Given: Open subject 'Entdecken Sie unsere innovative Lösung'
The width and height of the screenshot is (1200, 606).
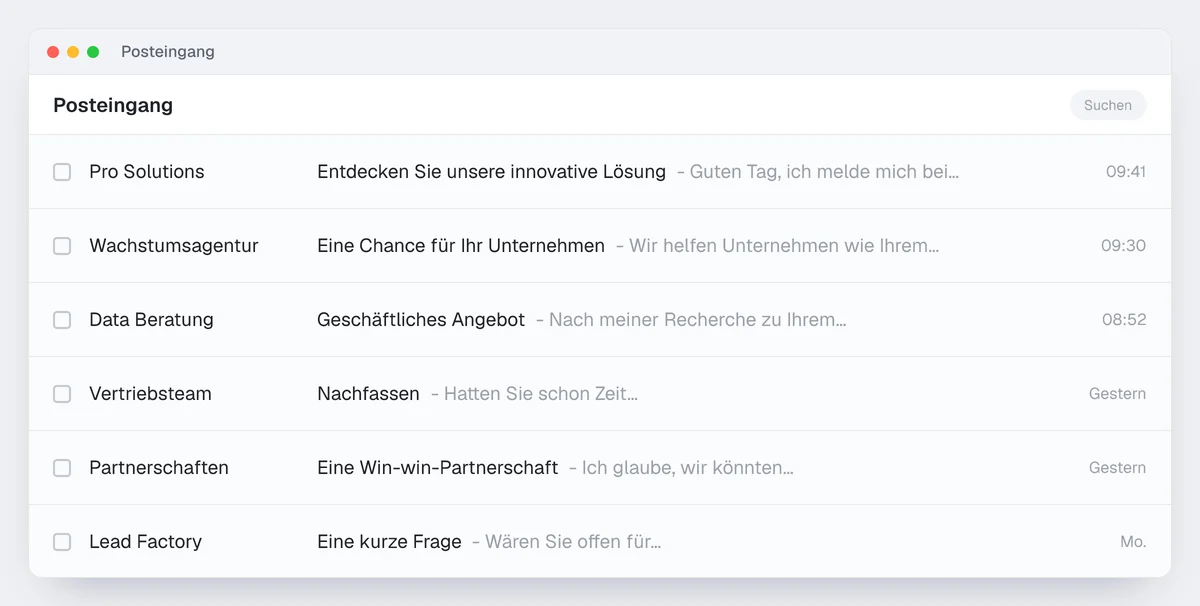Looking at the screenshot, I should [491, 172].
